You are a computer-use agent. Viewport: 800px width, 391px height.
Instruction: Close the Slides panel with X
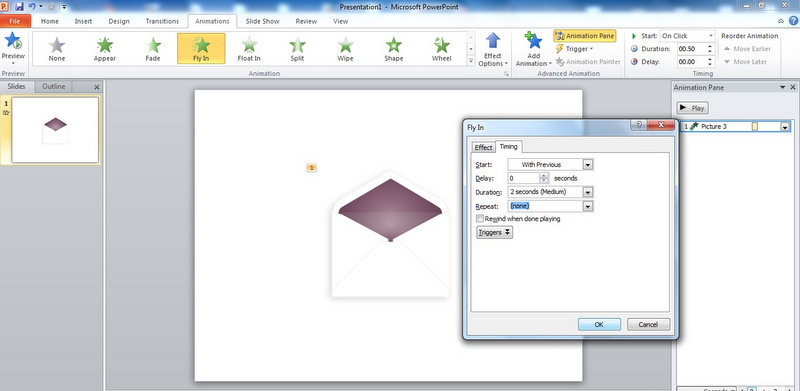[97, 87]
